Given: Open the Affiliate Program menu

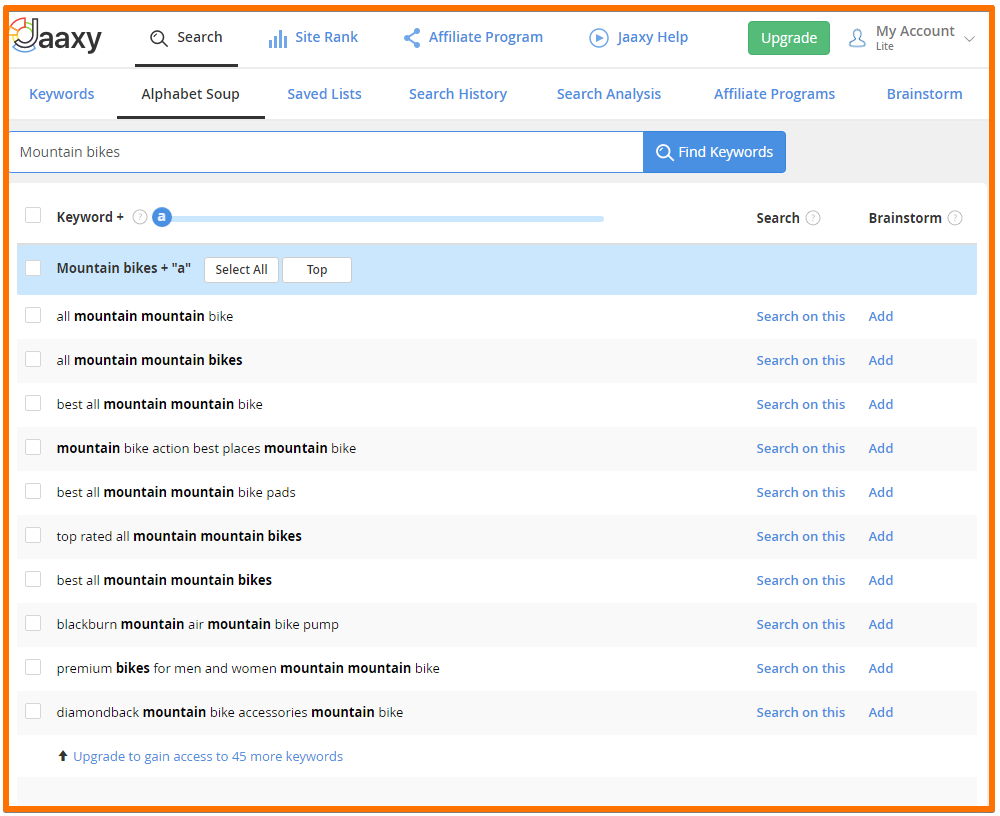Looking at the screenshot, I should (x=473, y=38).
